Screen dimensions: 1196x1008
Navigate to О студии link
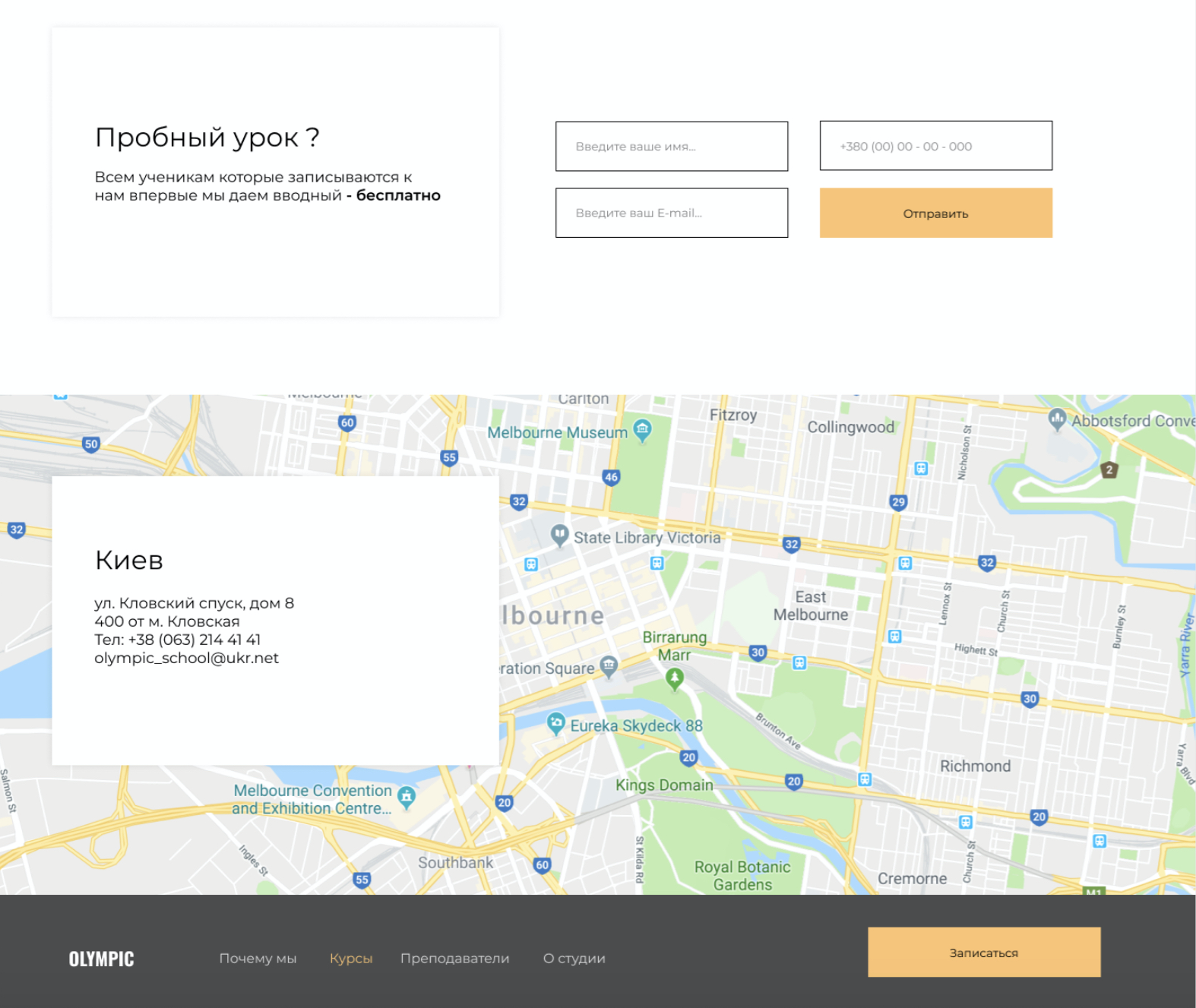click(x=574, y=959)
